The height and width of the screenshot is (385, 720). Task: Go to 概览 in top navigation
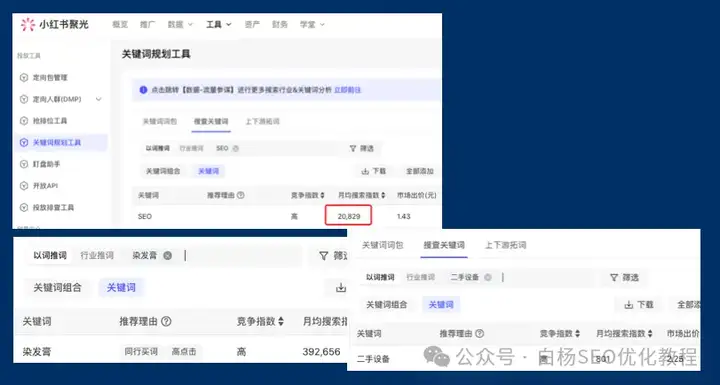pyautogui.click(x=120, y=24)
